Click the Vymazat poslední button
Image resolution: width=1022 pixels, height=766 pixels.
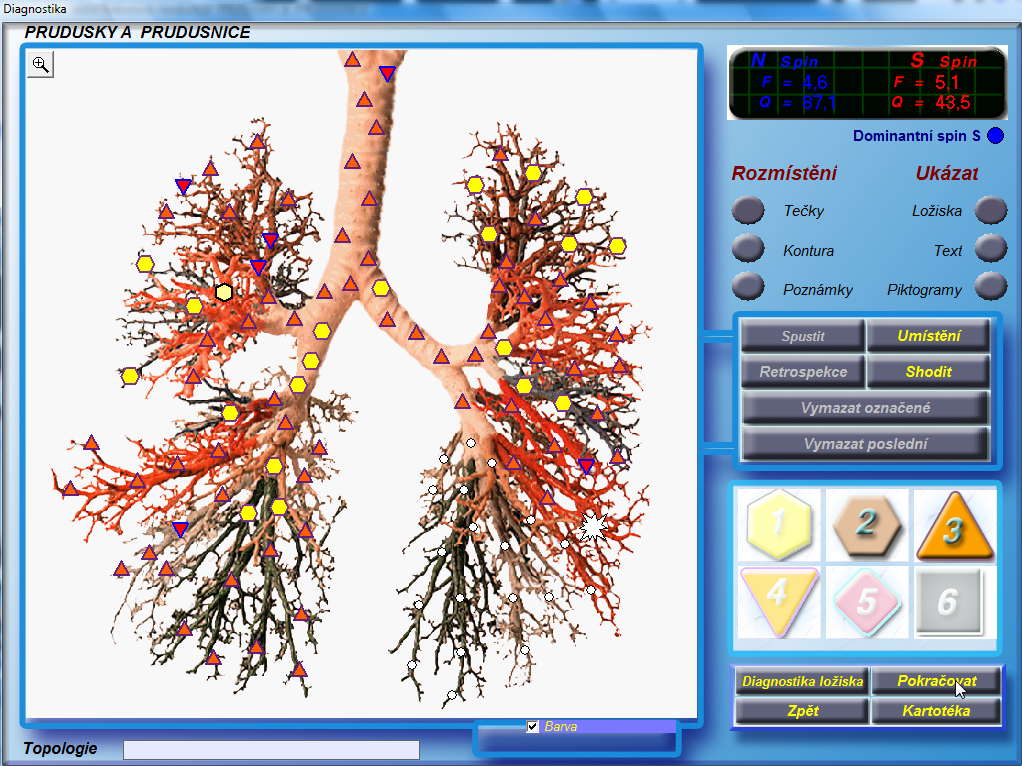865,444
